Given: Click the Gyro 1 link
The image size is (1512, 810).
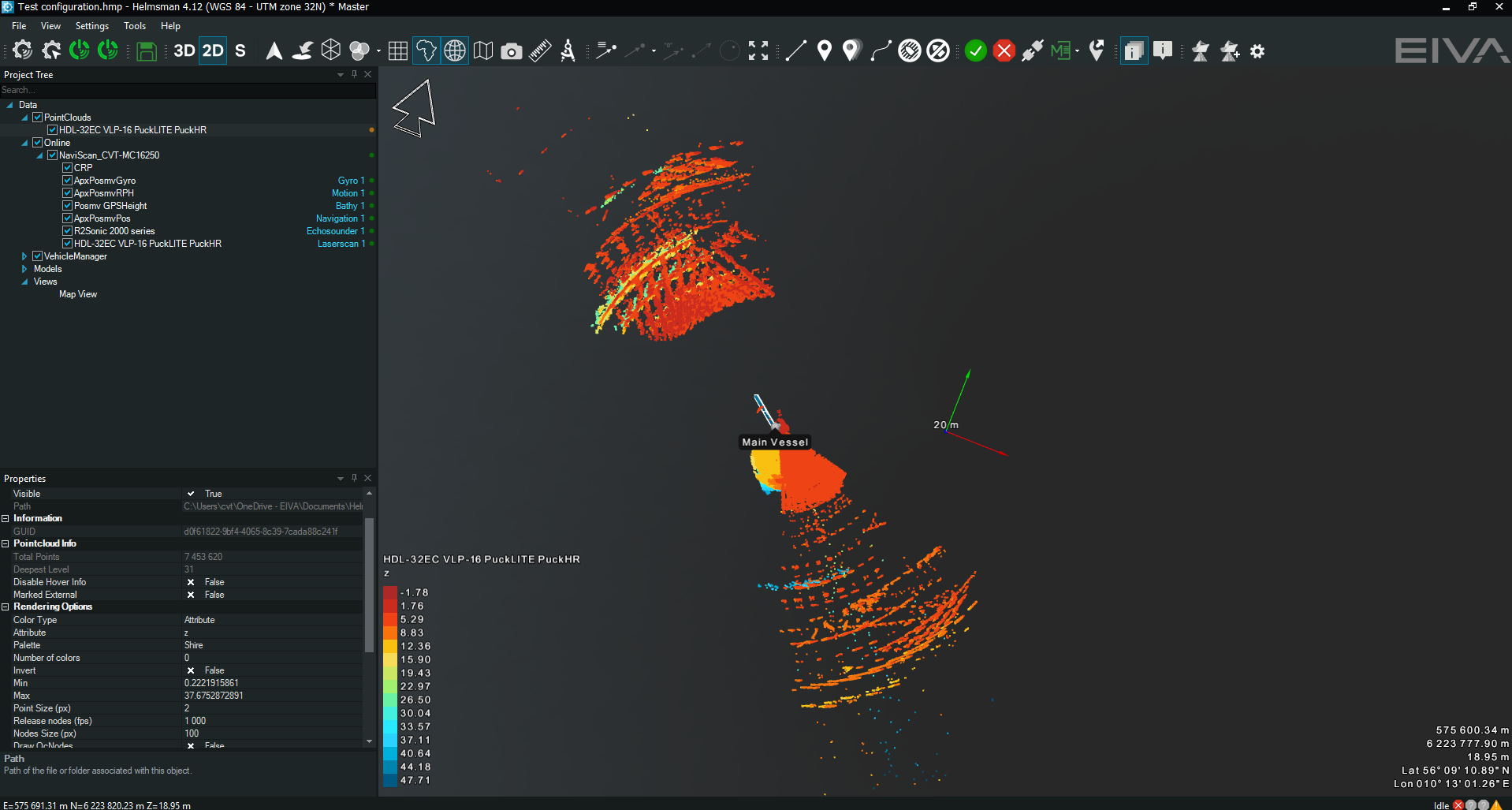Looking at the screenshot, I should (x=351, y=181).
